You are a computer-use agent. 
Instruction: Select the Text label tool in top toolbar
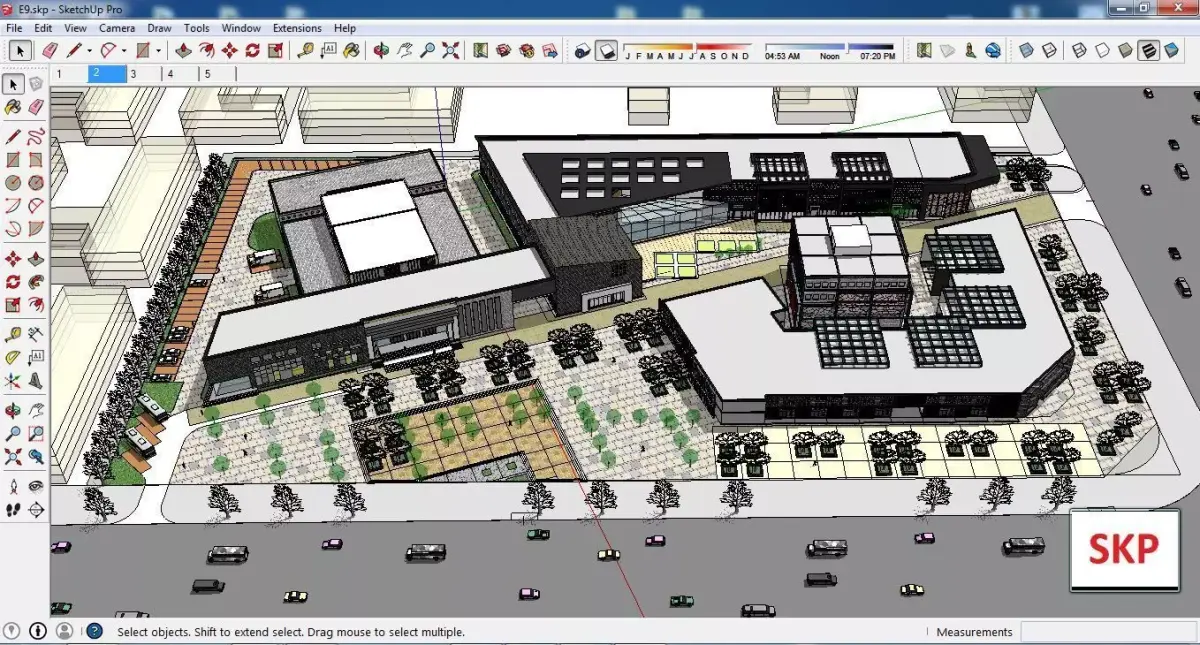328,50
